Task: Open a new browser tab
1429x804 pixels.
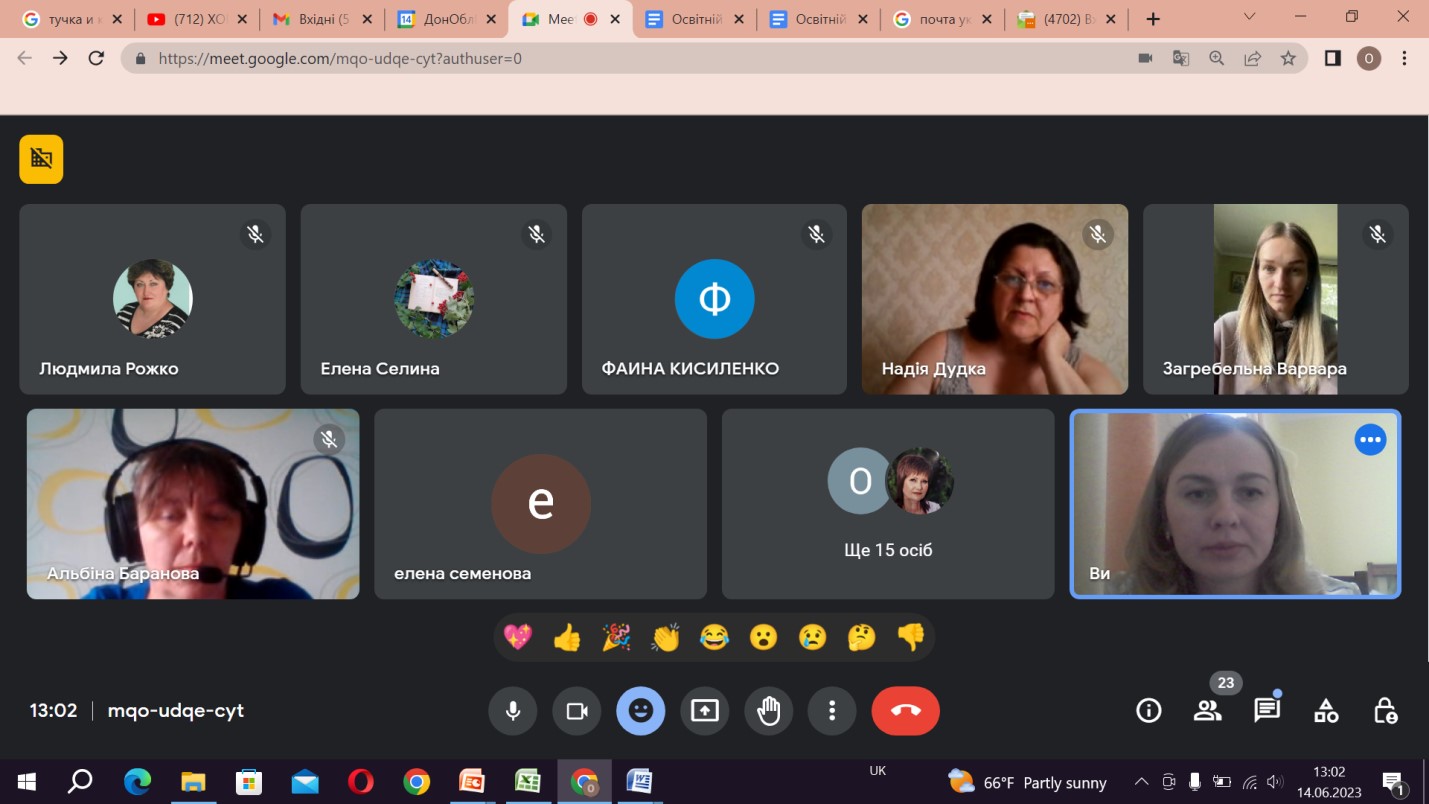Action: [1153, 19]
